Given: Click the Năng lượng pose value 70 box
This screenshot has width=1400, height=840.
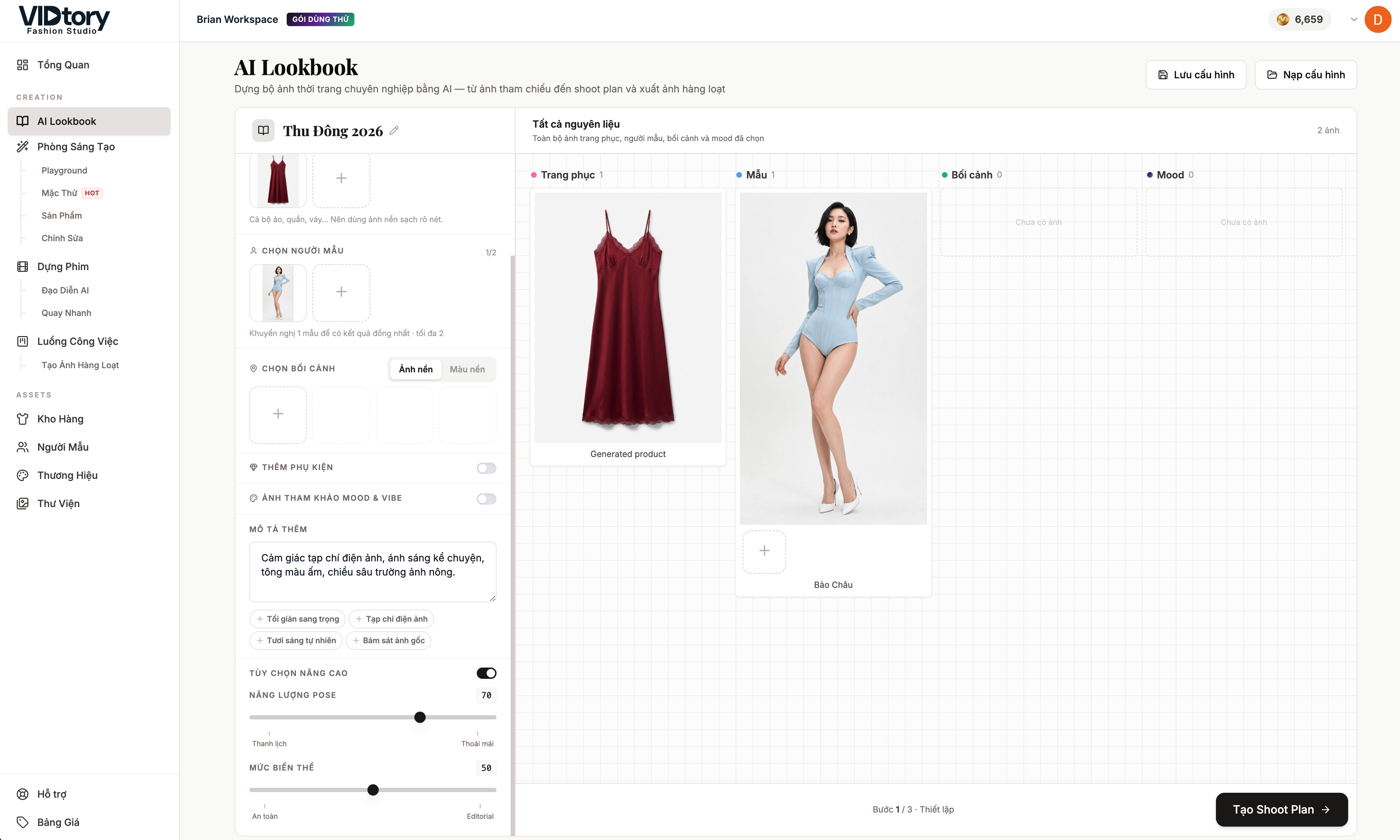Looking at the screenshot, I should pyautogui.click(x=486, y=696).
